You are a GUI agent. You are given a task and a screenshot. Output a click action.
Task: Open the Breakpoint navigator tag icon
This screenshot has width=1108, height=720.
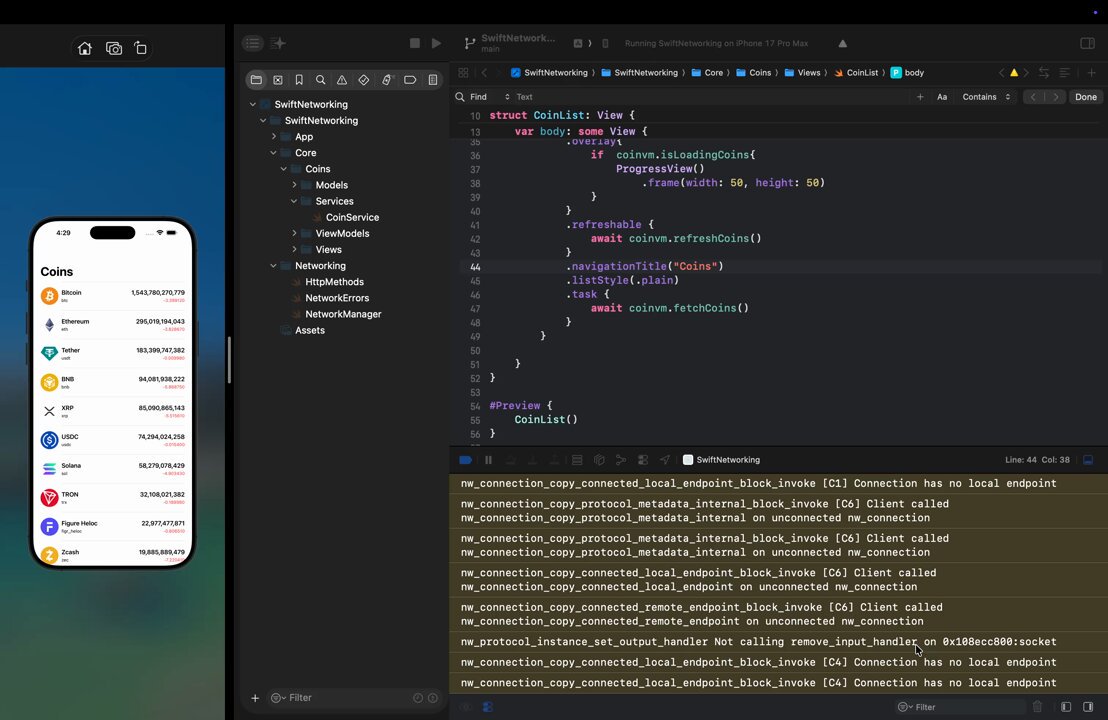coord(410,80)
